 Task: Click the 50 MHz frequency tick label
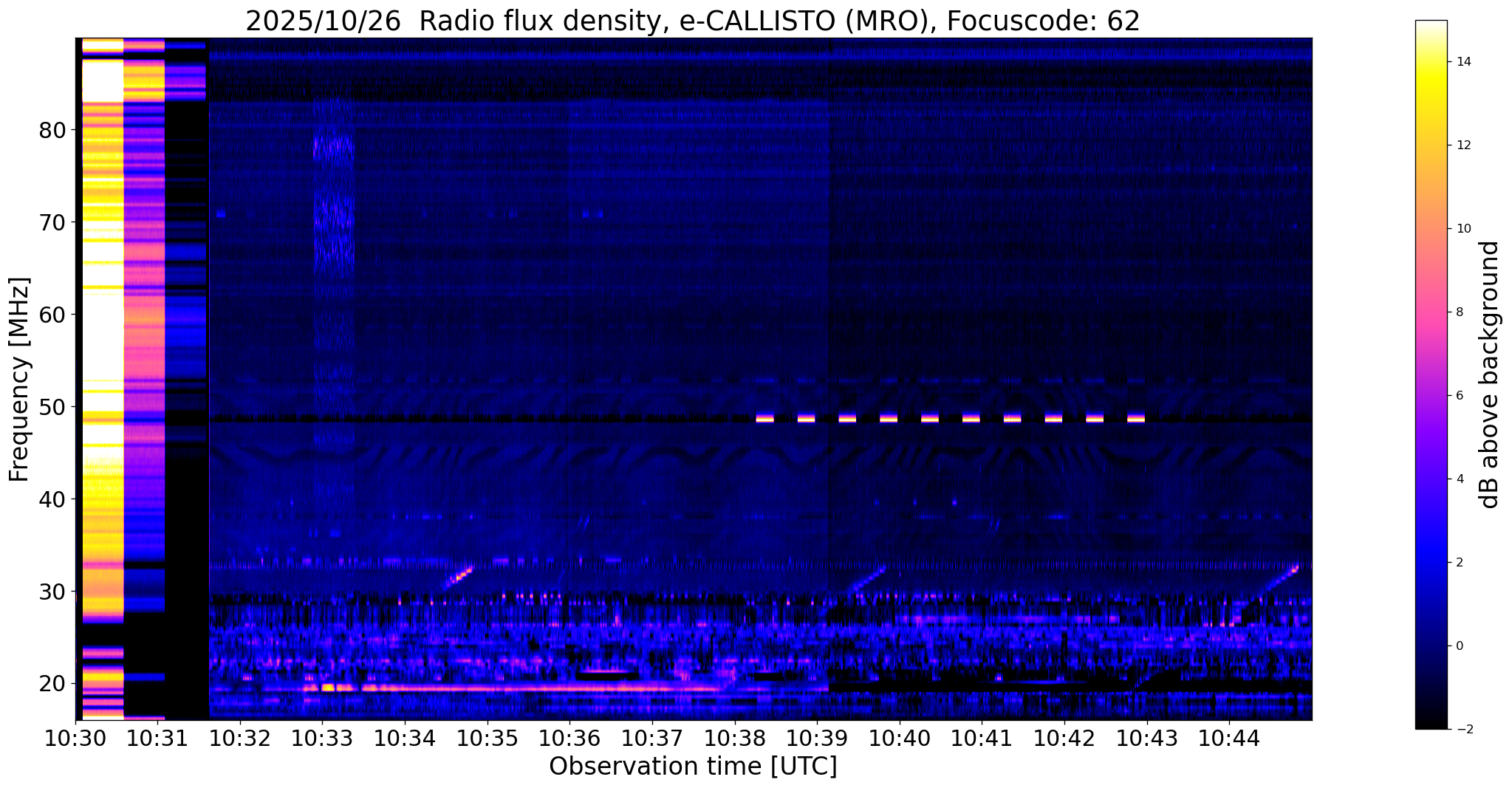pos(52,407)
